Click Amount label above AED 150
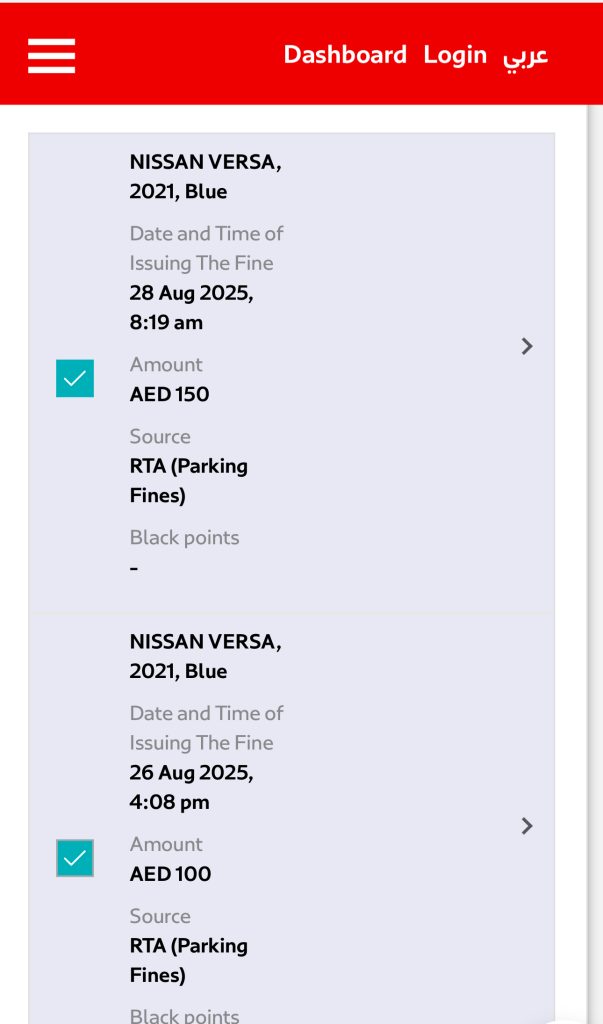The image size is (603, 1024). [166, 365]
